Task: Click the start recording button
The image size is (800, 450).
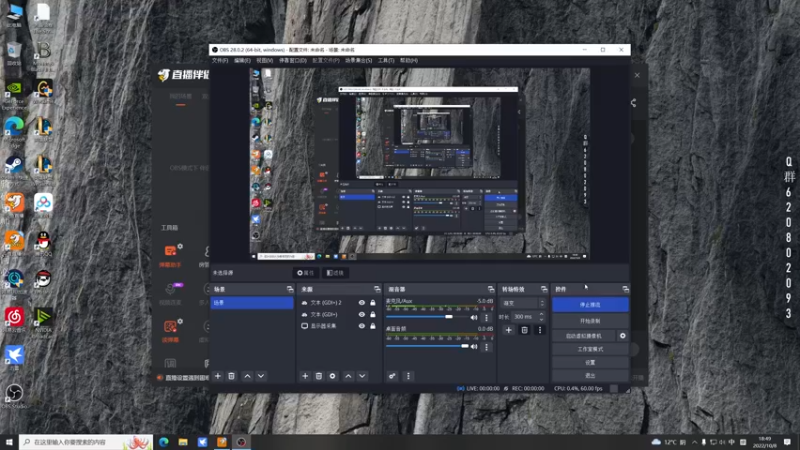Action: (590, 321)
